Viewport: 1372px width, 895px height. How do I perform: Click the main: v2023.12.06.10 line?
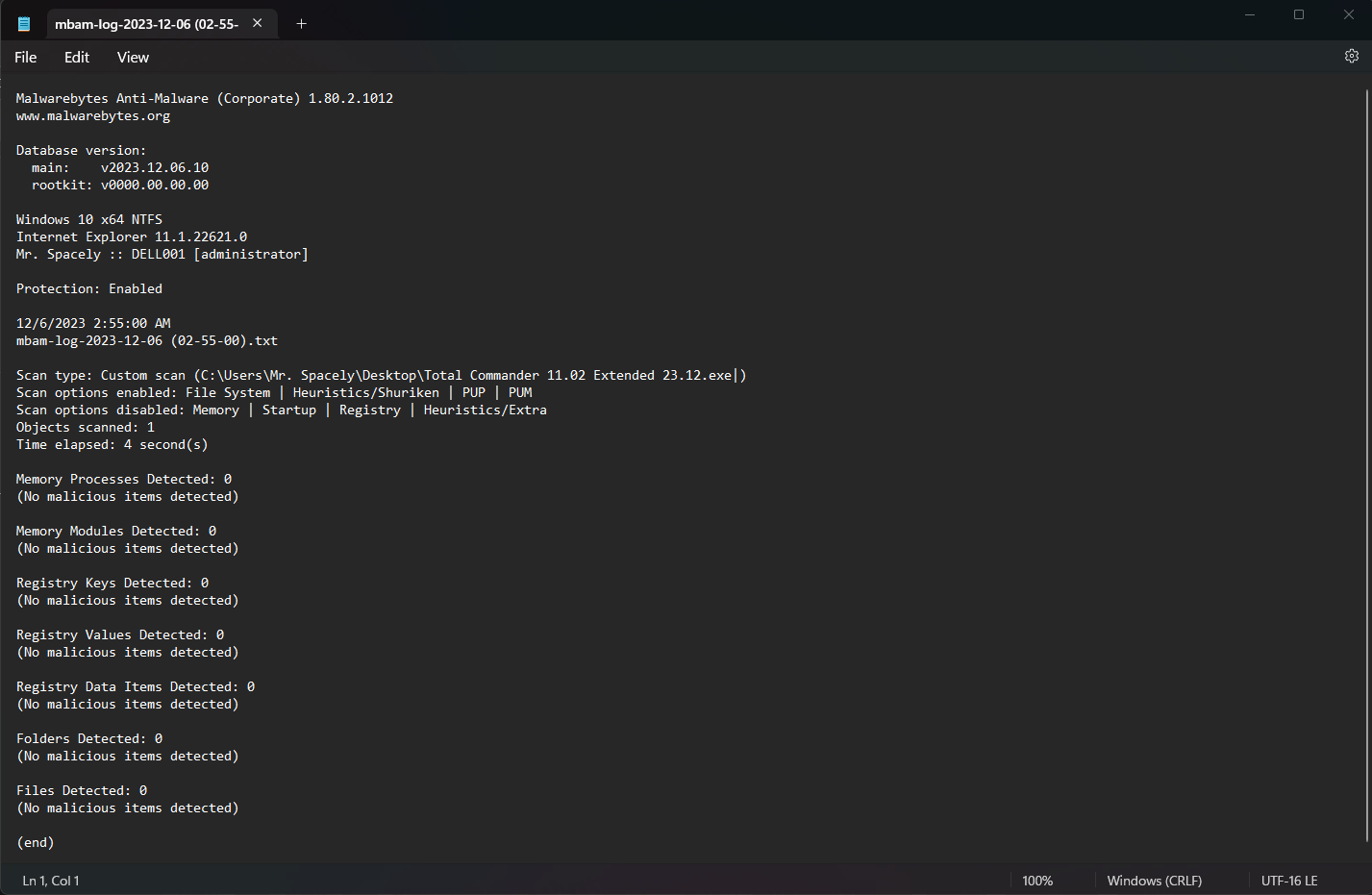[x=120, y=167]
